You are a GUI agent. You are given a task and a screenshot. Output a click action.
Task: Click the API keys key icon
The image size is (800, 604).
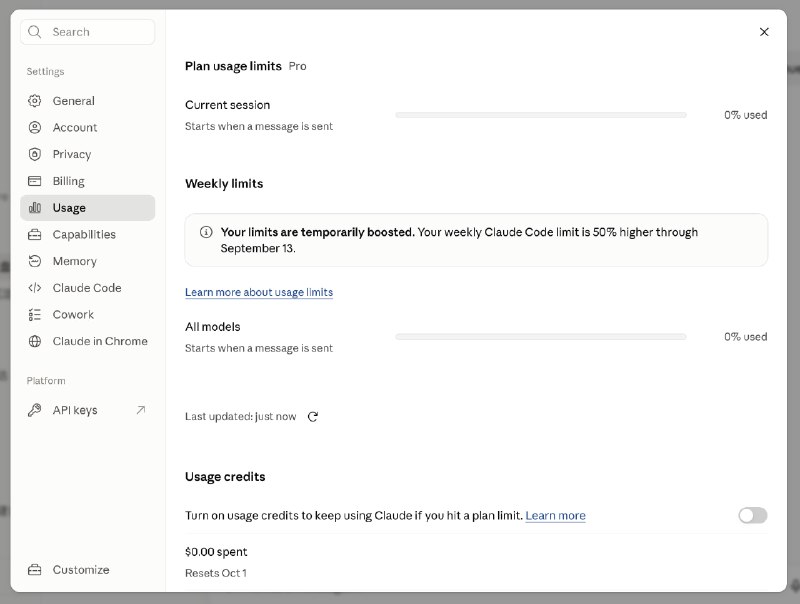[x=35, y=410]
